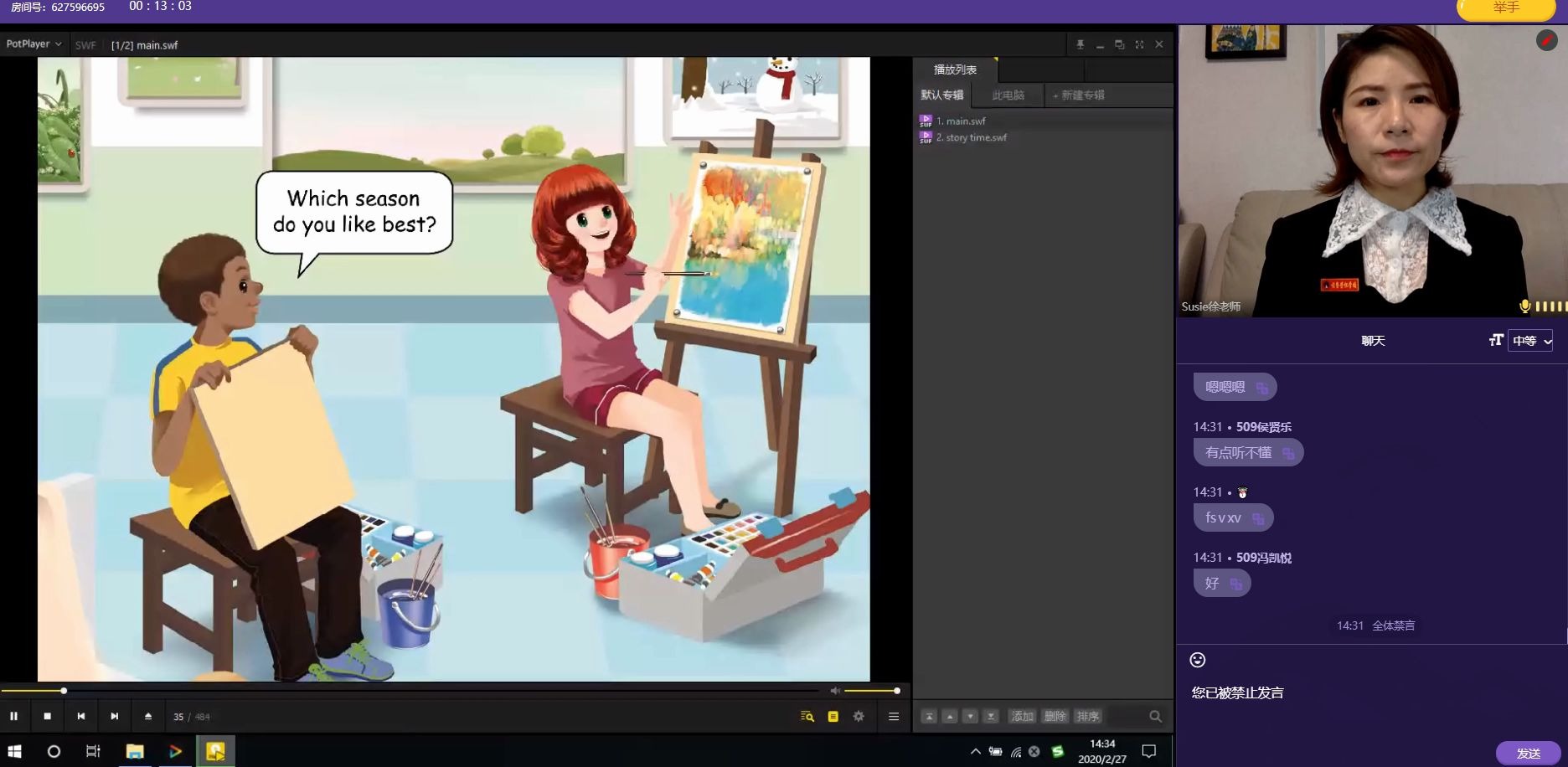Toggle the yellow playlist panel icon

[x=833, y=716]
